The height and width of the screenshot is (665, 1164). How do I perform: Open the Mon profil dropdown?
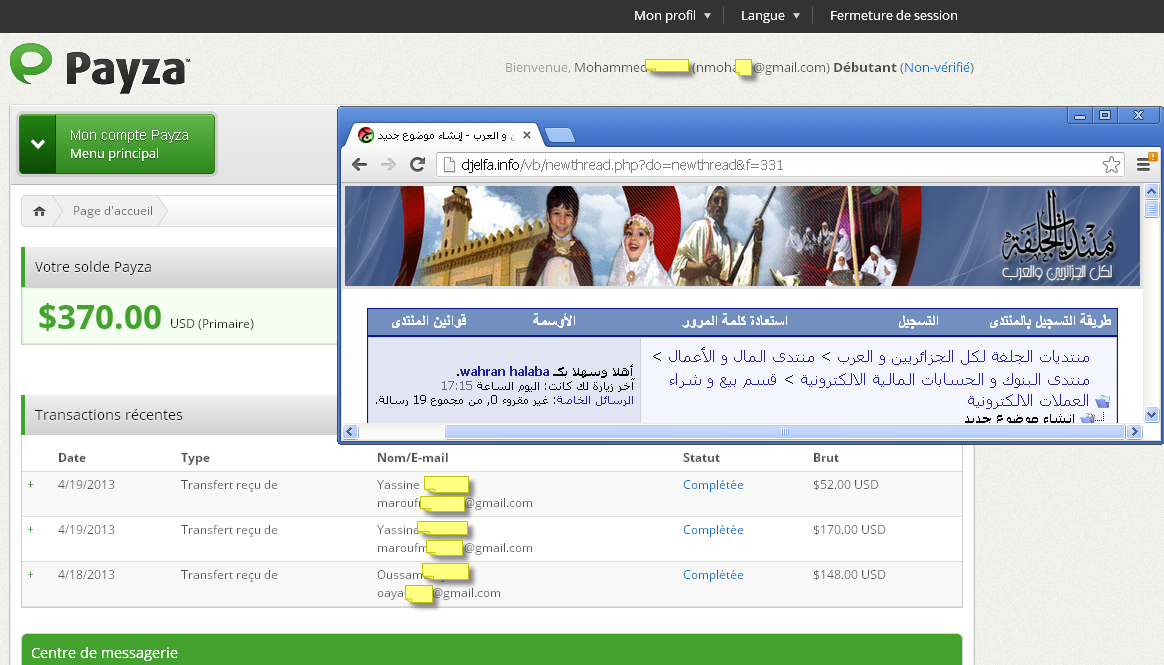[x=672, y=16]
